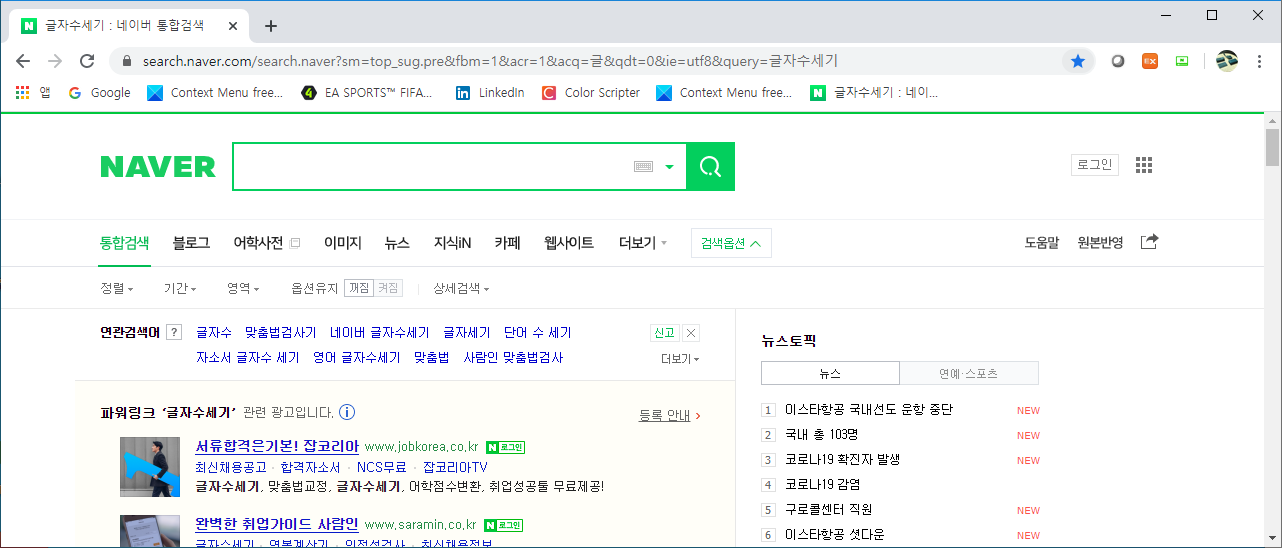This screenshot has height=548, width=1282.
Task: Open the Google bookmark
Action: click(99, 93)
